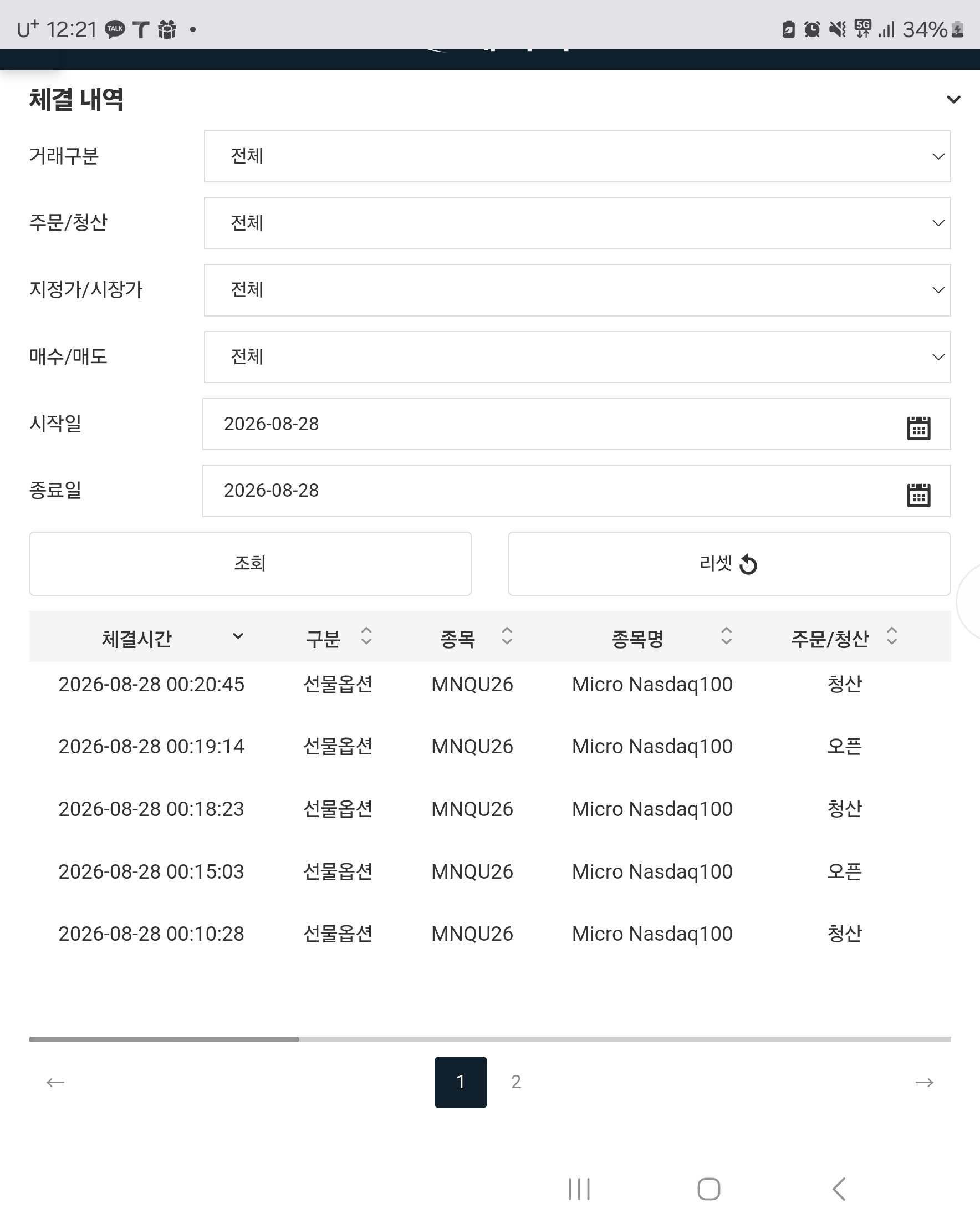This screenshot has width=980, height=1224.
Task: Open the 종료일 calendar picker icon
Action: click(x=918, y=494)
